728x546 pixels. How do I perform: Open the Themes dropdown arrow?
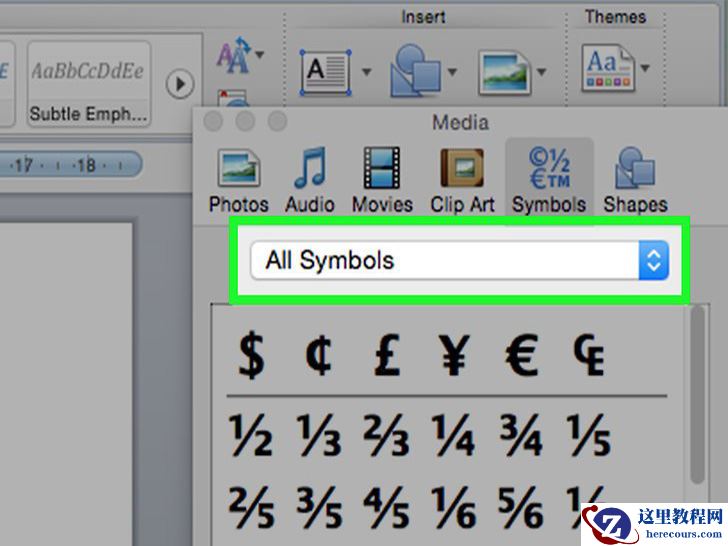pyautogui.click(x=645, y=68)
